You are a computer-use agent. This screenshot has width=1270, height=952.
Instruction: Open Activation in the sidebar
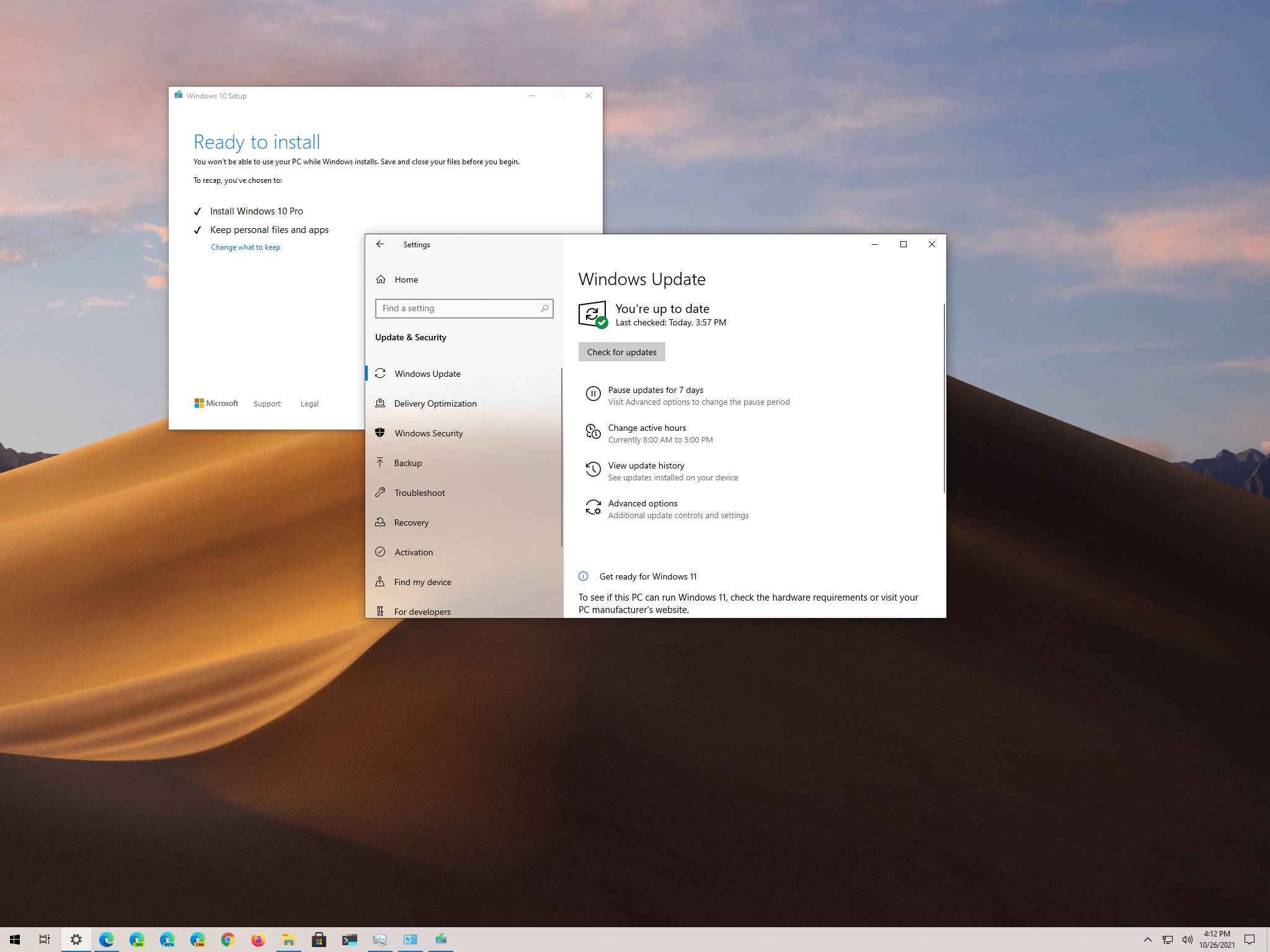(463, 552)
